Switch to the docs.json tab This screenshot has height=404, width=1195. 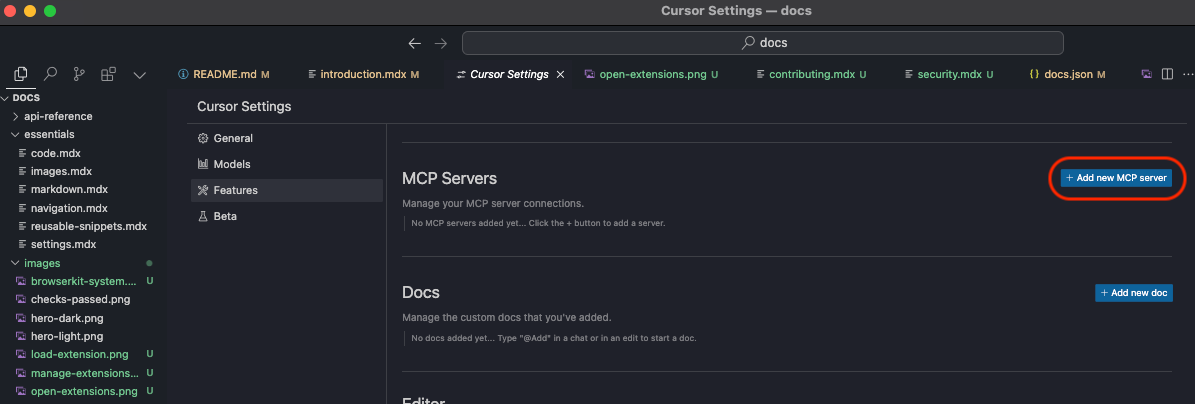pos(1067,75)
